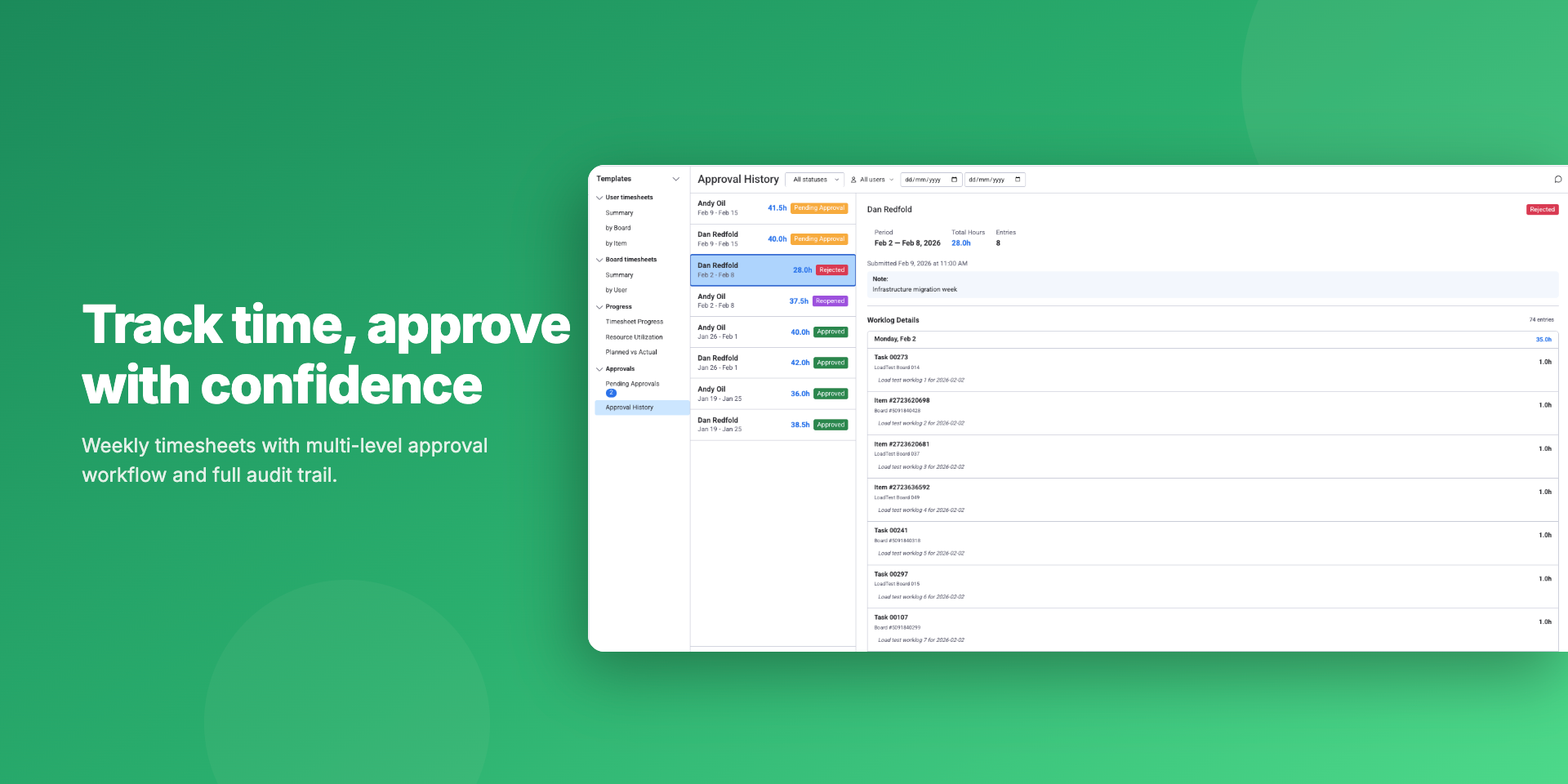Click Pending Approval badge on Andy Oil row
The height and width of the screenshot is (784, 1568).
tap(819, 208)
